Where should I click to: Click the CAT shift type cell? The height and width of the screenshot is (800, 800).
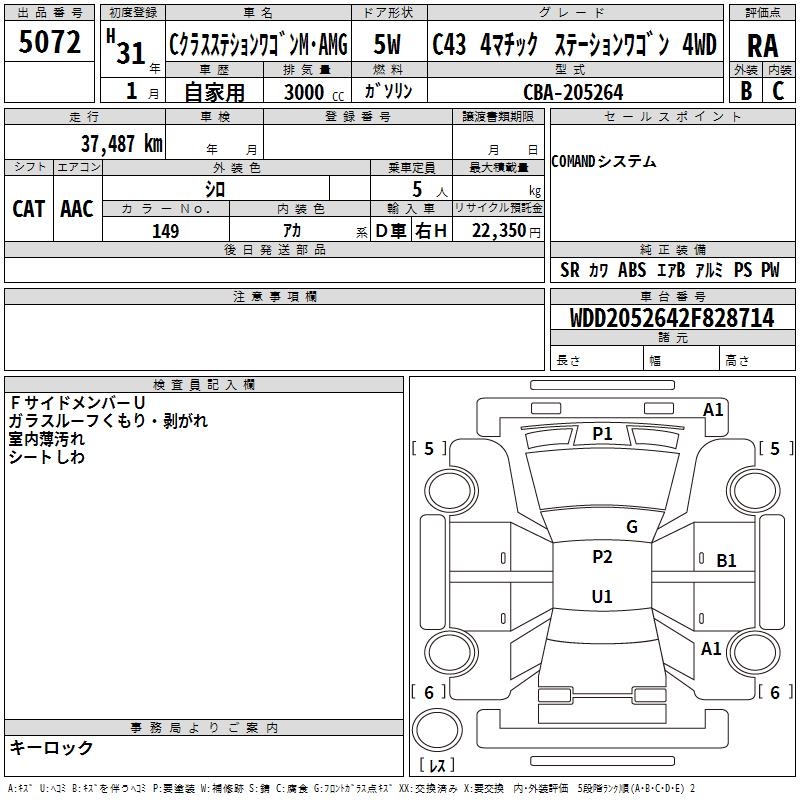(28, 208)
